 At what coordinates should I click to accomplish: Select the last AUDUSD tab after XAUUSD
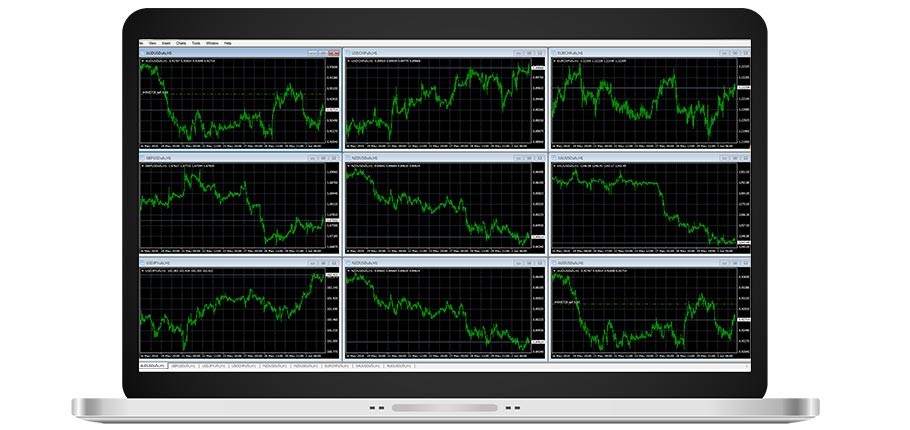pyautogui.click(x=399, y=366)
